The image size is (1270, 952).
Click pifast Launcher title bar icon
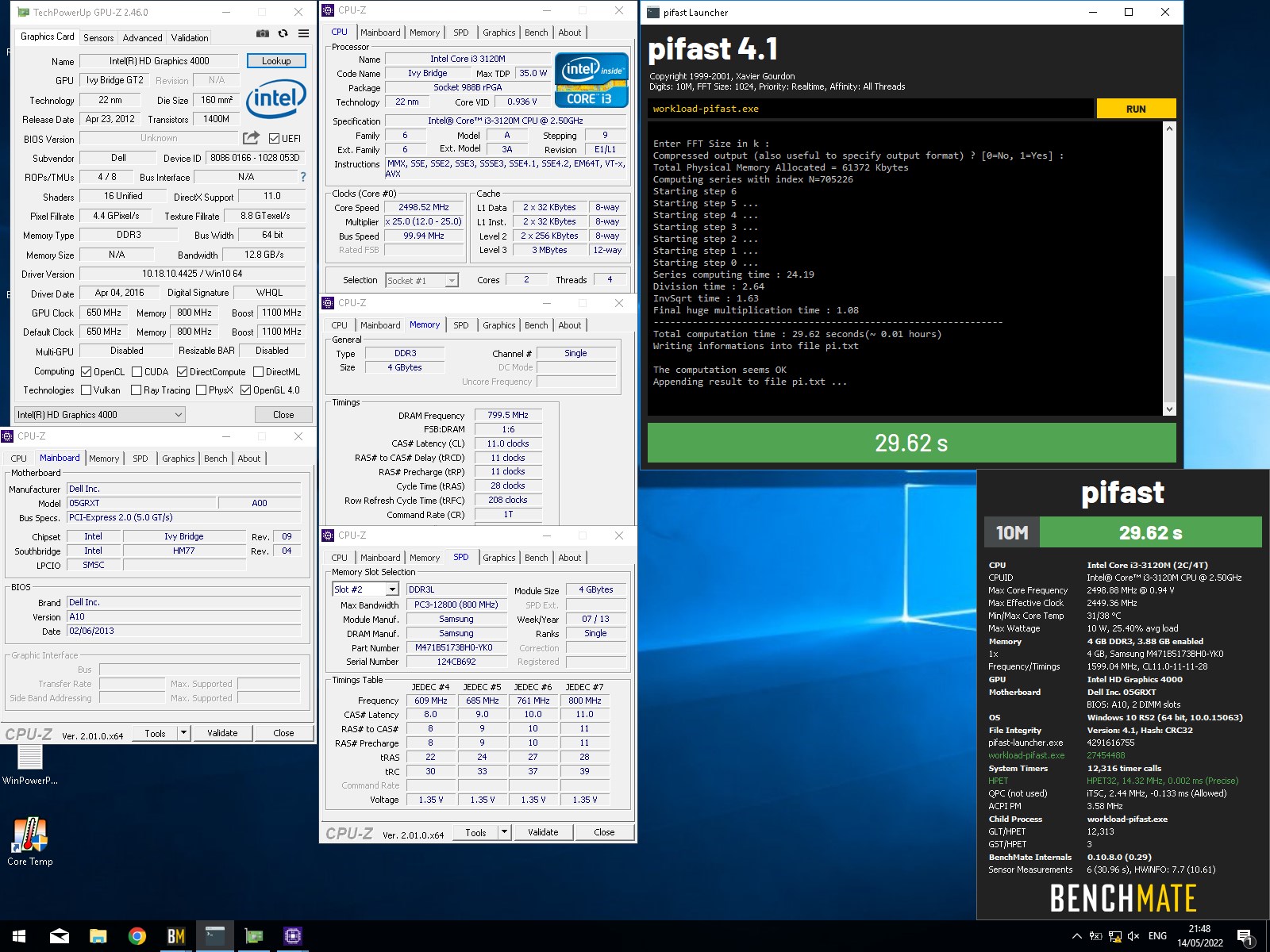pyautogui.click(x=653, y=12)
